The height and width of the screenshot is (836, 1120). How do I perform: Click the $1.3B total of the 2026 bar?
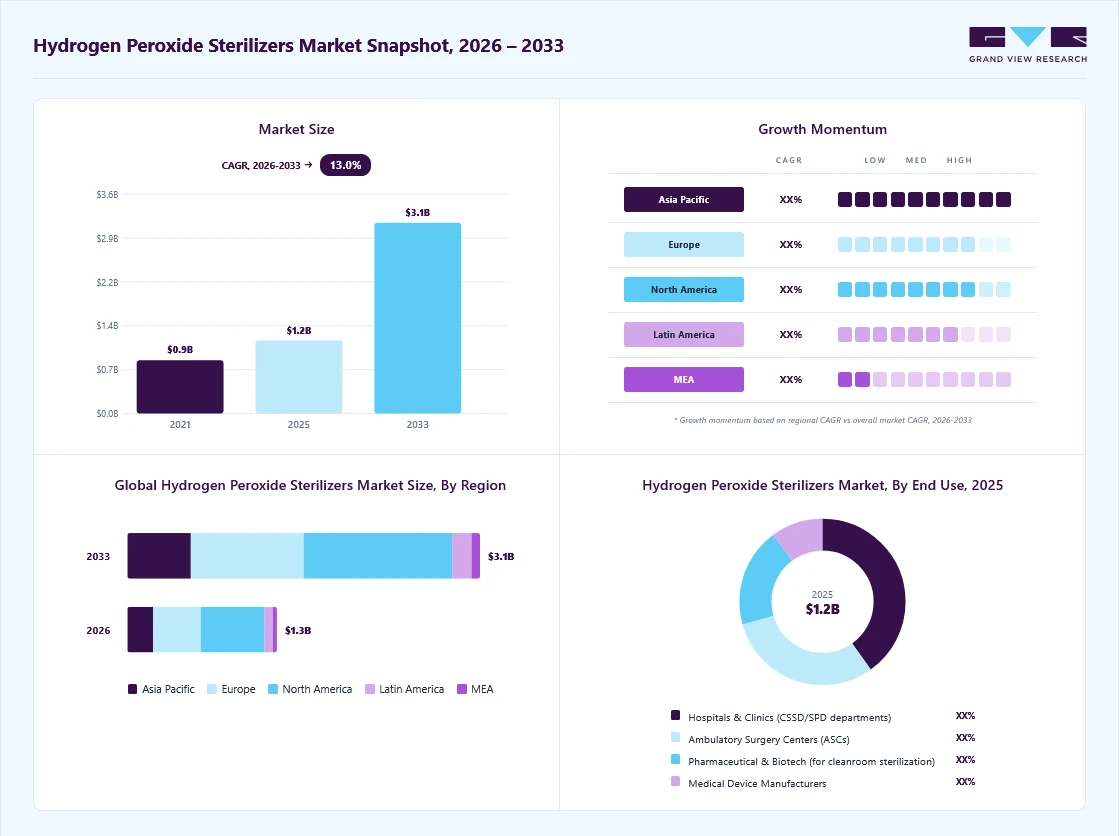[298, 630]
